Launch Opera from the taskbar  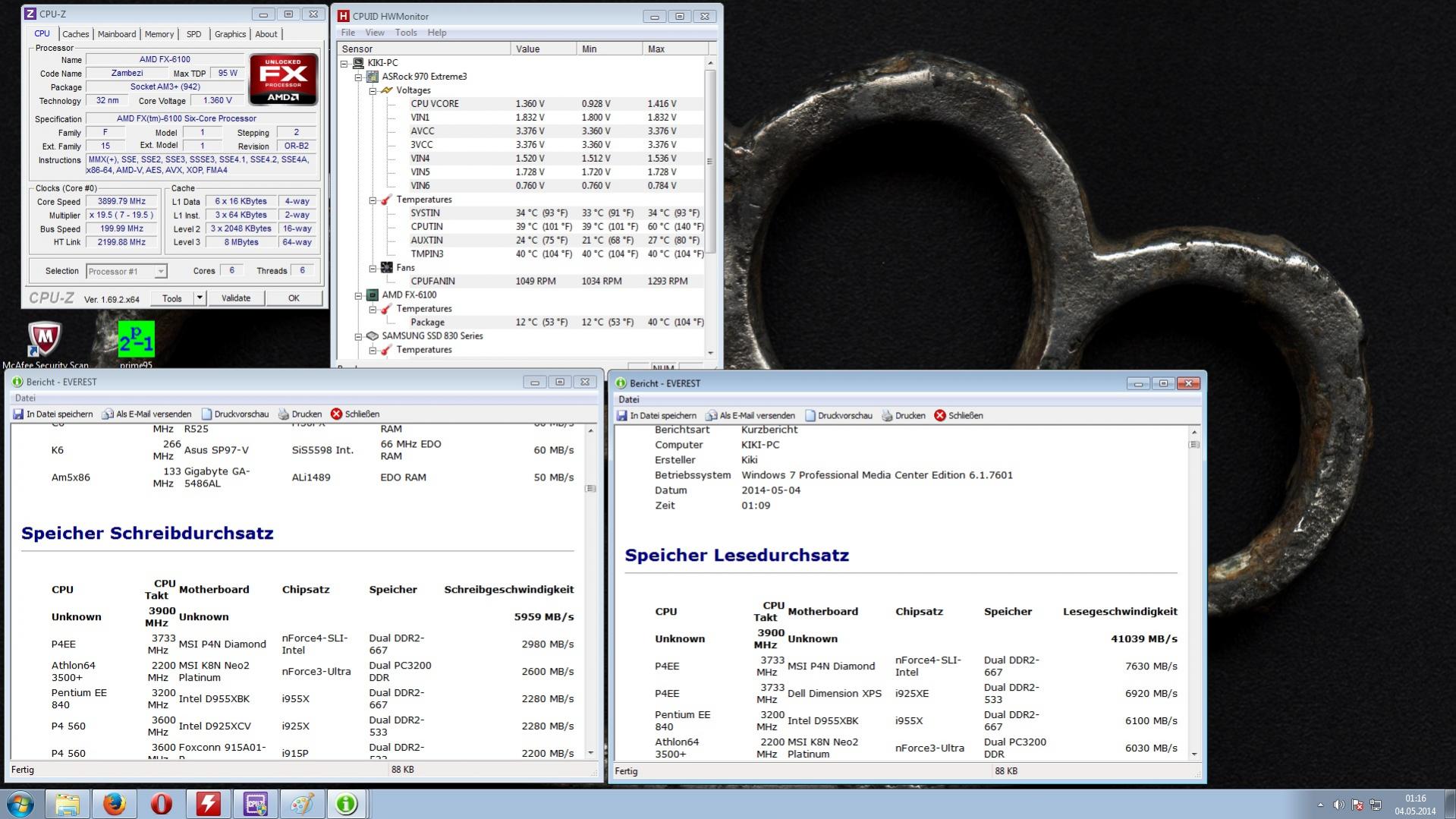pos(162,804)
